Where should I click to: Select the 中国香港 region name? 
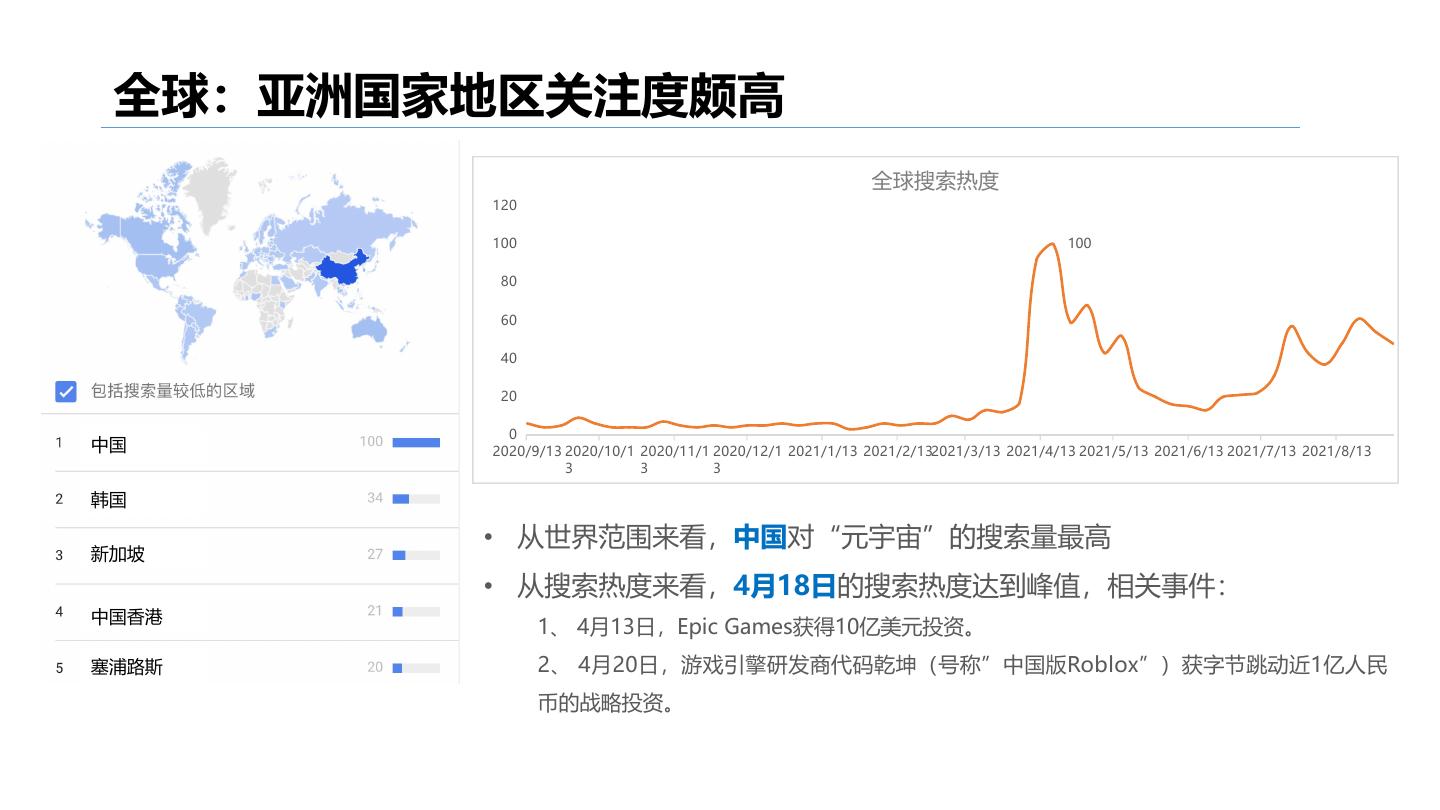coord(126,616)
